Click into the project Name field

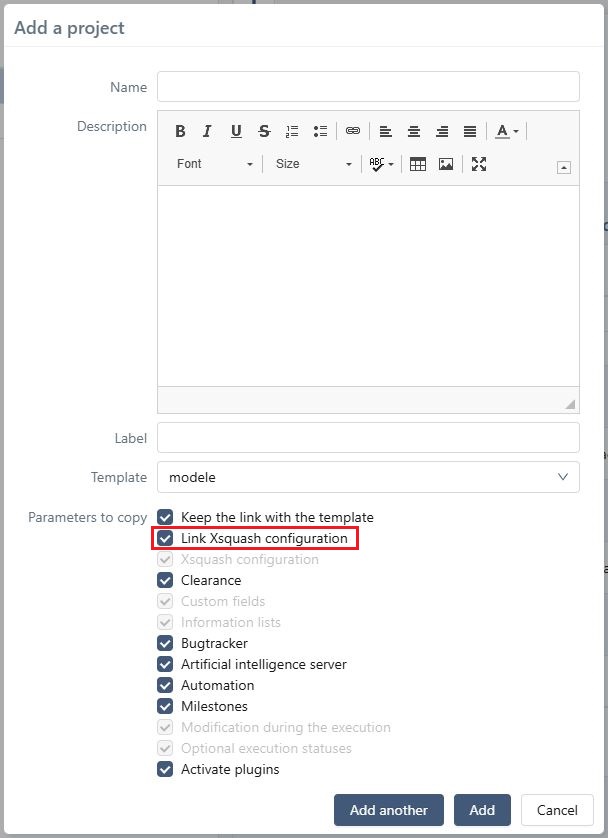click(x=368, y=87)
